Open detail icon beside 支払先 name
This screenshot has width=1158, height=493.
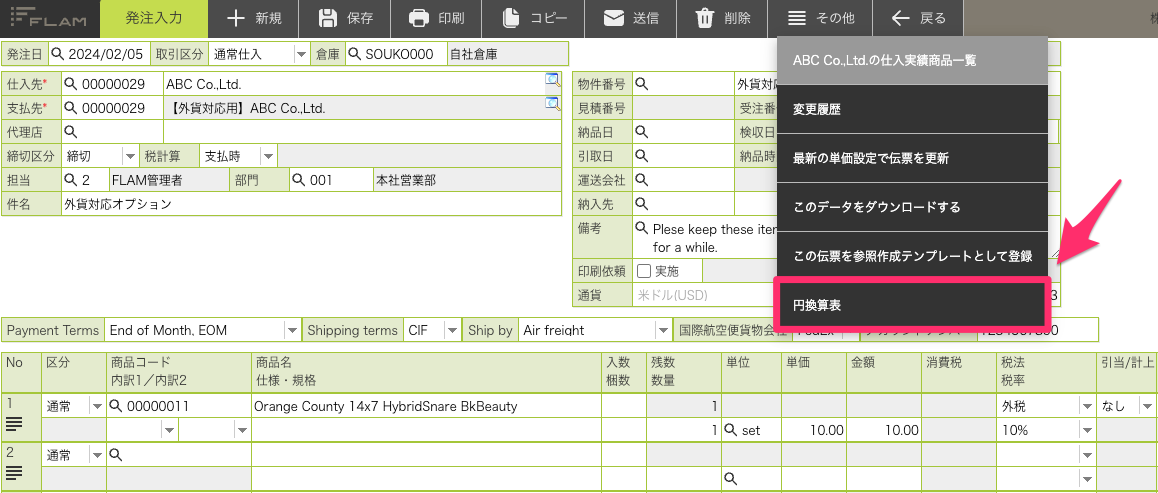point(552,104)
